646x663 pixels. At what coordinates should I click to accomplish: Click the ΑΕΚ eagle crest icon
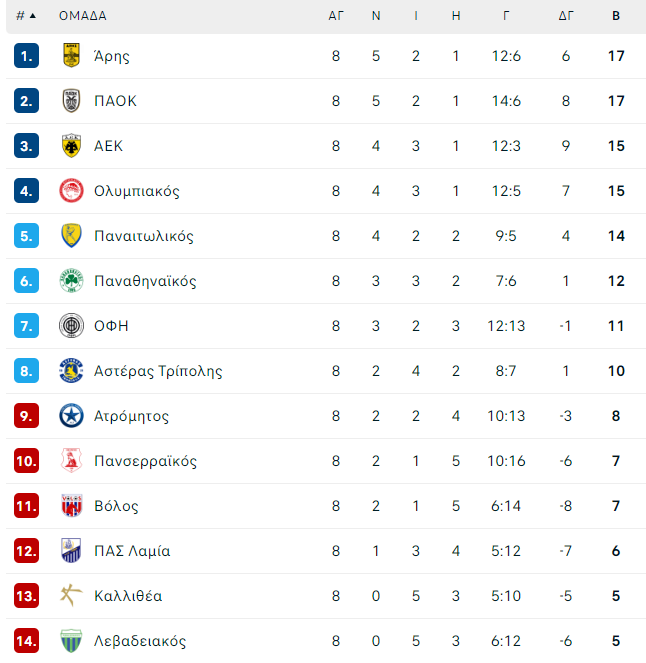(71, 145)
